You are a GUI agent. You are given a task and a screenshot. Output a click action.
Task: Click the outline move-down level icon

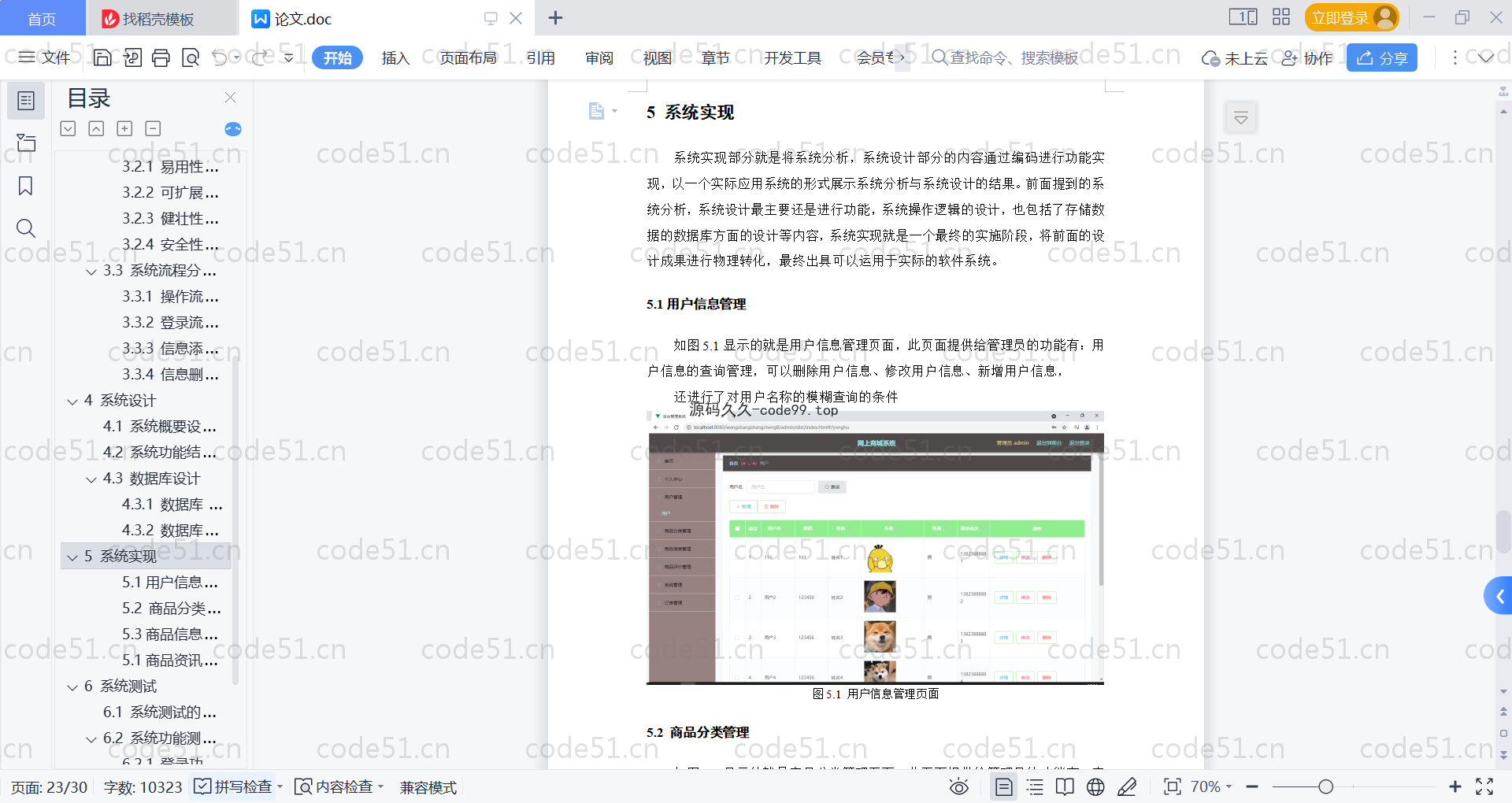pyautogui.click(x=68, y=128)
